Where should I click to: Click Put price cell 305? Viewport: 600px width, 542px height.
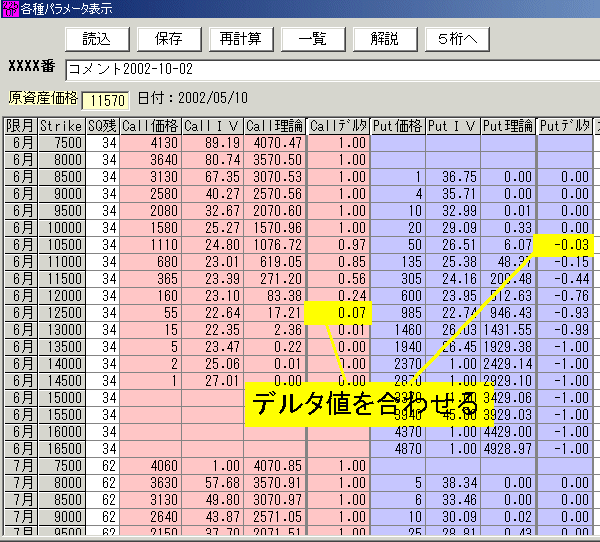tap(398, 279)
